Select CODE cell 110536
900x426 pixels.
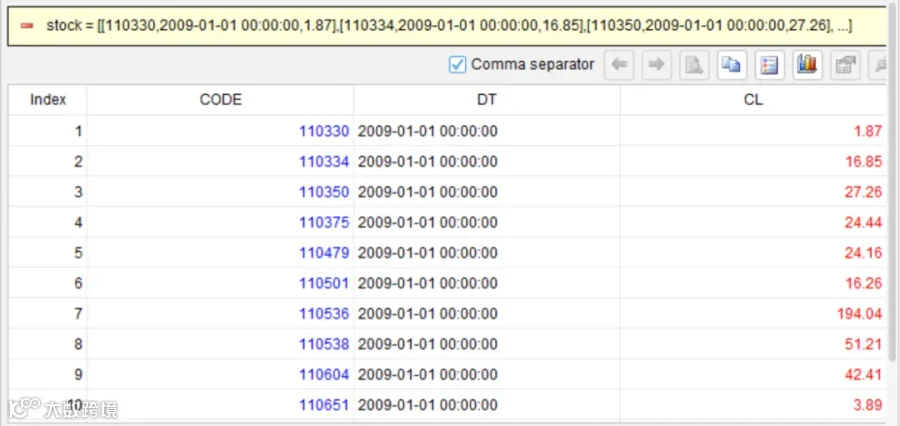coord(324,314)
